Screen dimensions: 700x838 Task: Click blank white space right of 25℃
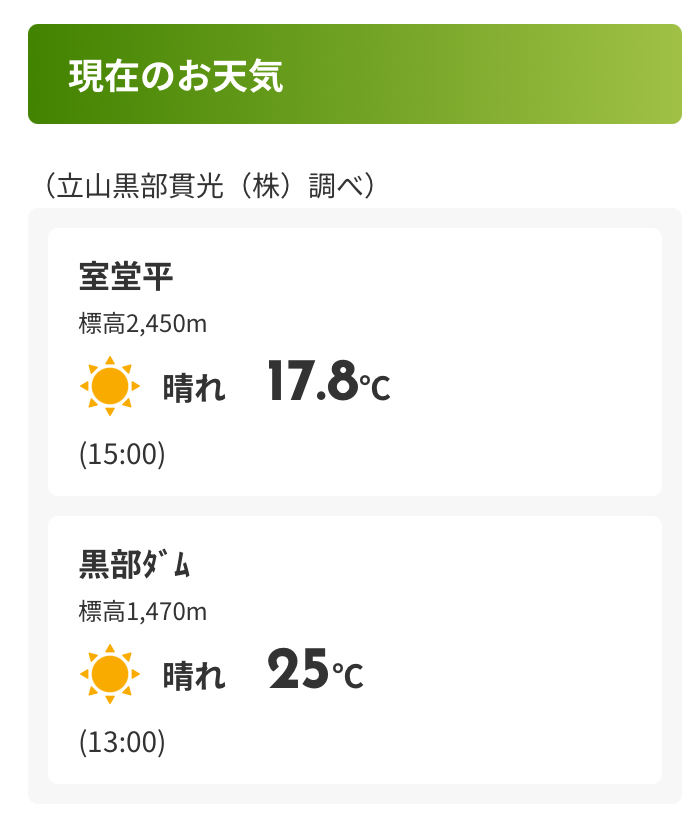(520, 673)
